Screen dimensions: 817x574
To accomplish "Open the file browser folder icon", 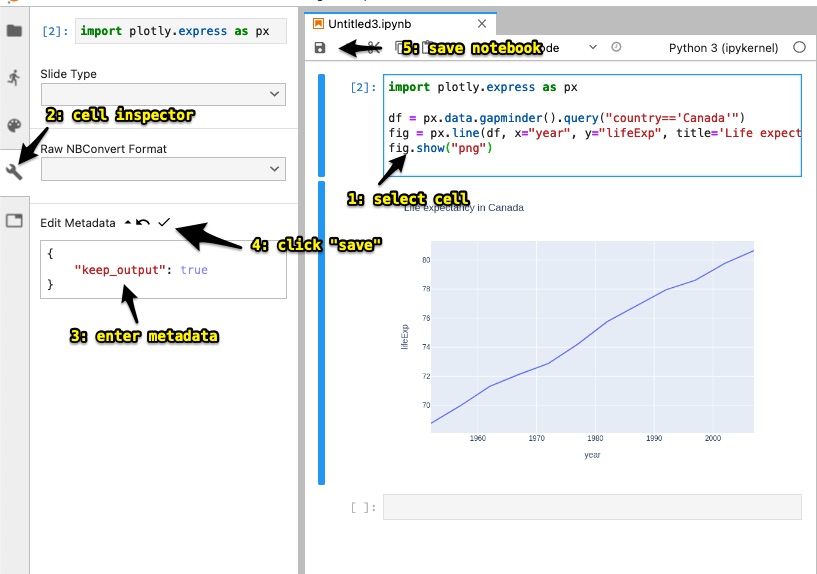I will tap(14, 30).
